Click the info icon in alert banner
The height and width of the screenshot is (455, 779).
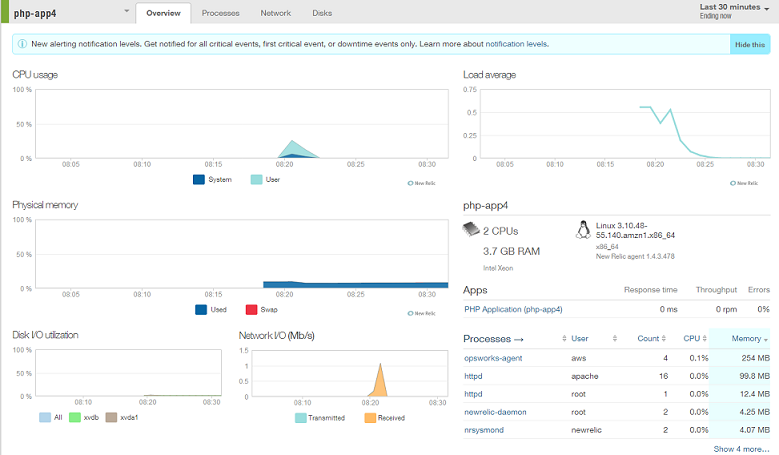[22, 44]
